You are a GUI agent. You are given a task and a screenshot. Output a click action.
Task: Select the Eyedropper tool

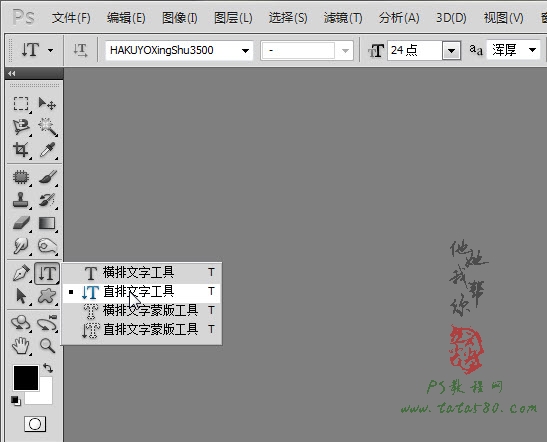tap(47, 150)
